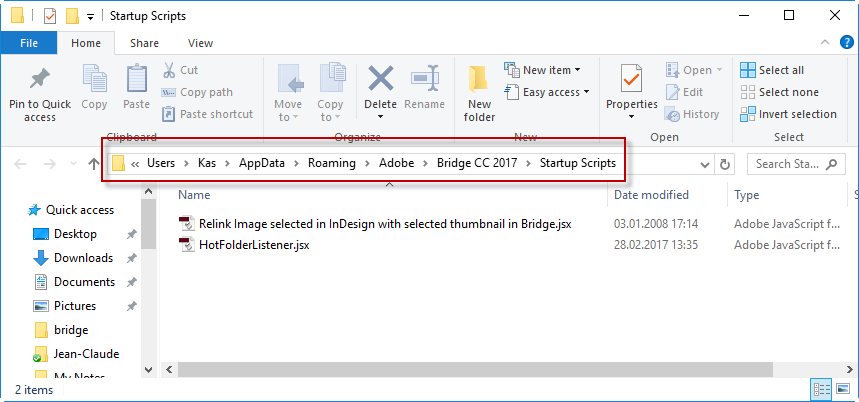
Task: Open the help question mark icon
Action: click(x=846, y=43)
